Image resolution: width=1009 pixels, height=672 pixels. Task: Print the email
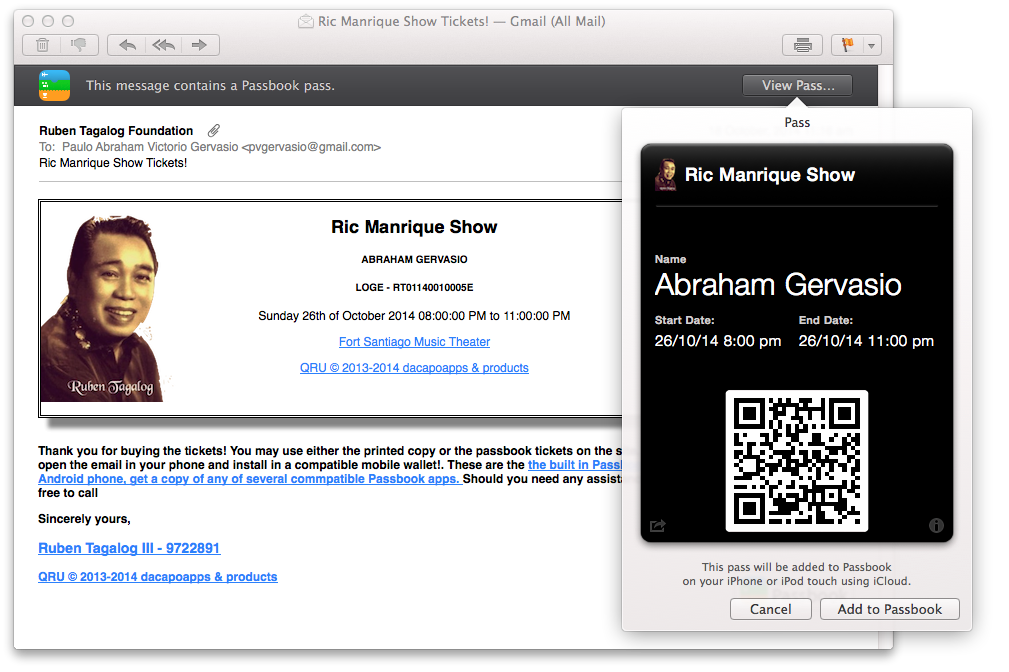(x=802, y=45)
